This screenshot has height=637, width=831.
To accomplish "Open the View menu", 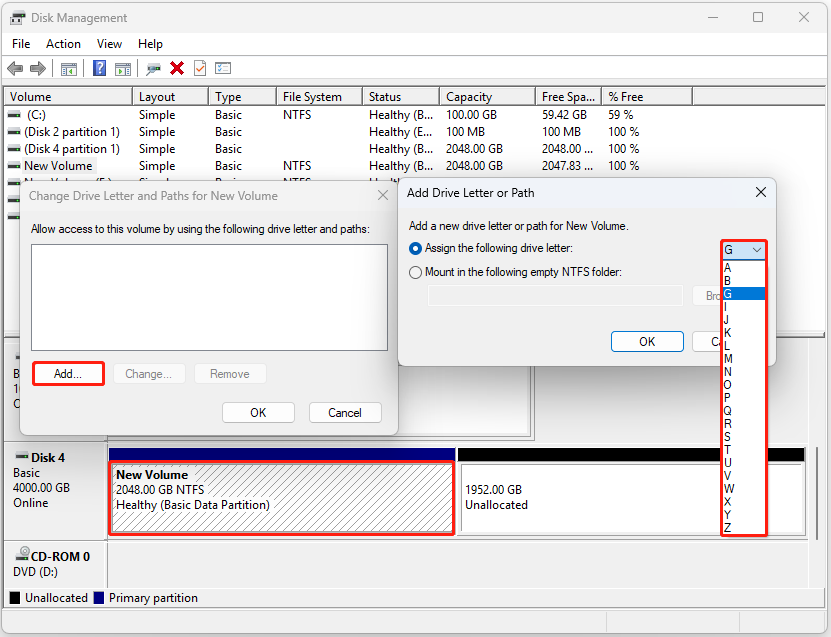I will pos(109,43).
